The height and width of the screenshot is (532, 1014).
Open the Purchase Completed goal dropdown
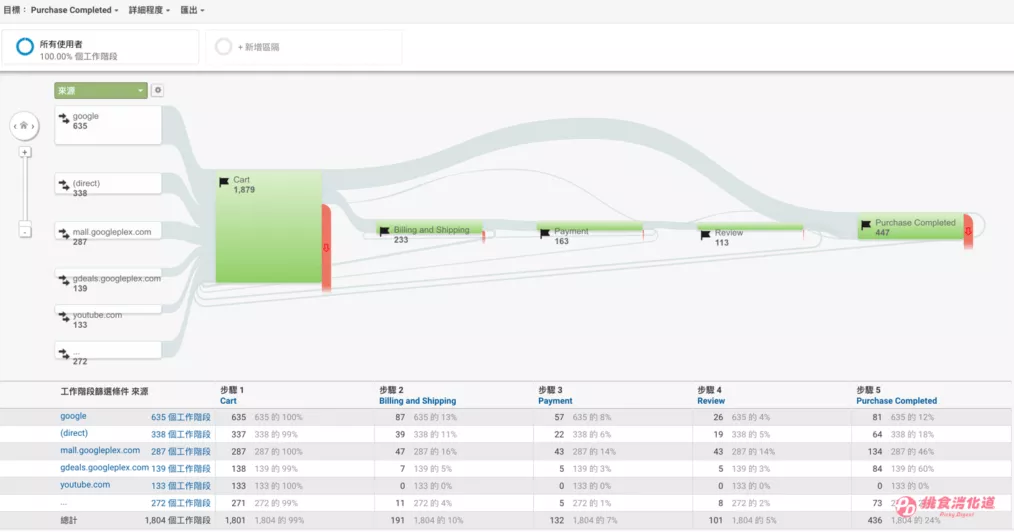pos(74,10)
